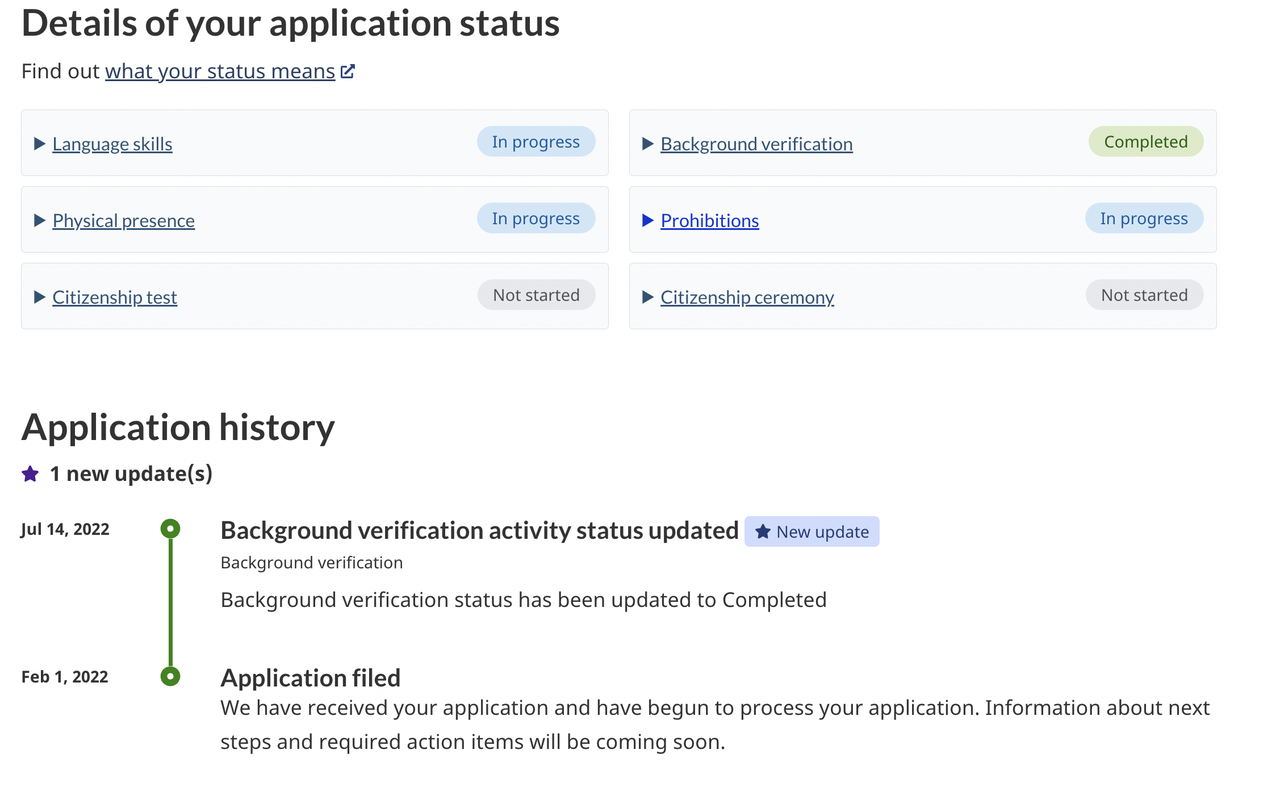Expand the Physical presence disclosure triangle
The width and height of the screenshot is (1280, 796).
(40, 220)
